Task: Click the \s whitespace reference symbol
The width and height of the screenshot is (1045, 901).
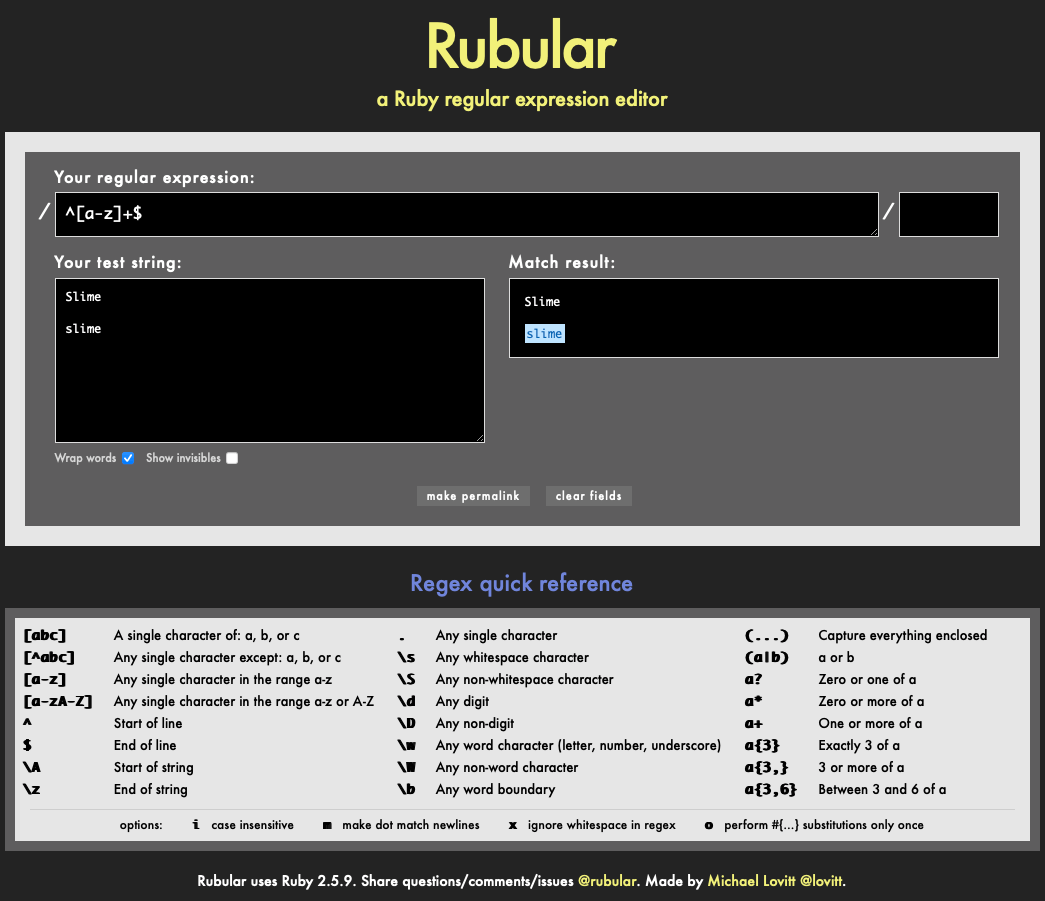Action: tap(407, 657)
